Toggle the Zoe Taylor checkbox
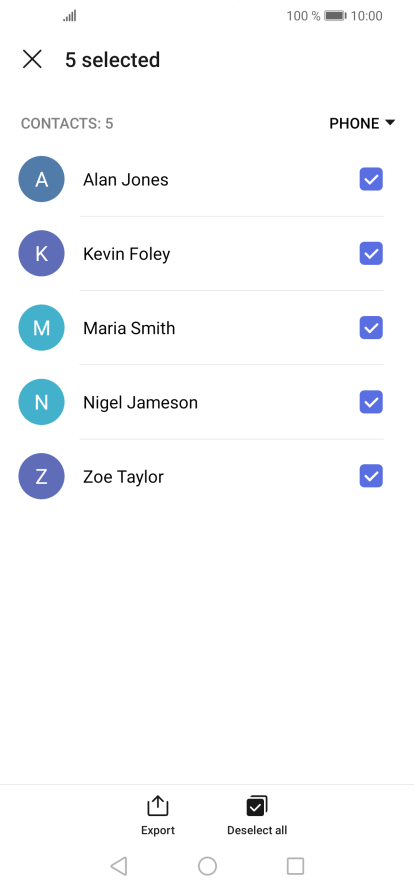Screen dimensions: 415x890 click(371, 477)
